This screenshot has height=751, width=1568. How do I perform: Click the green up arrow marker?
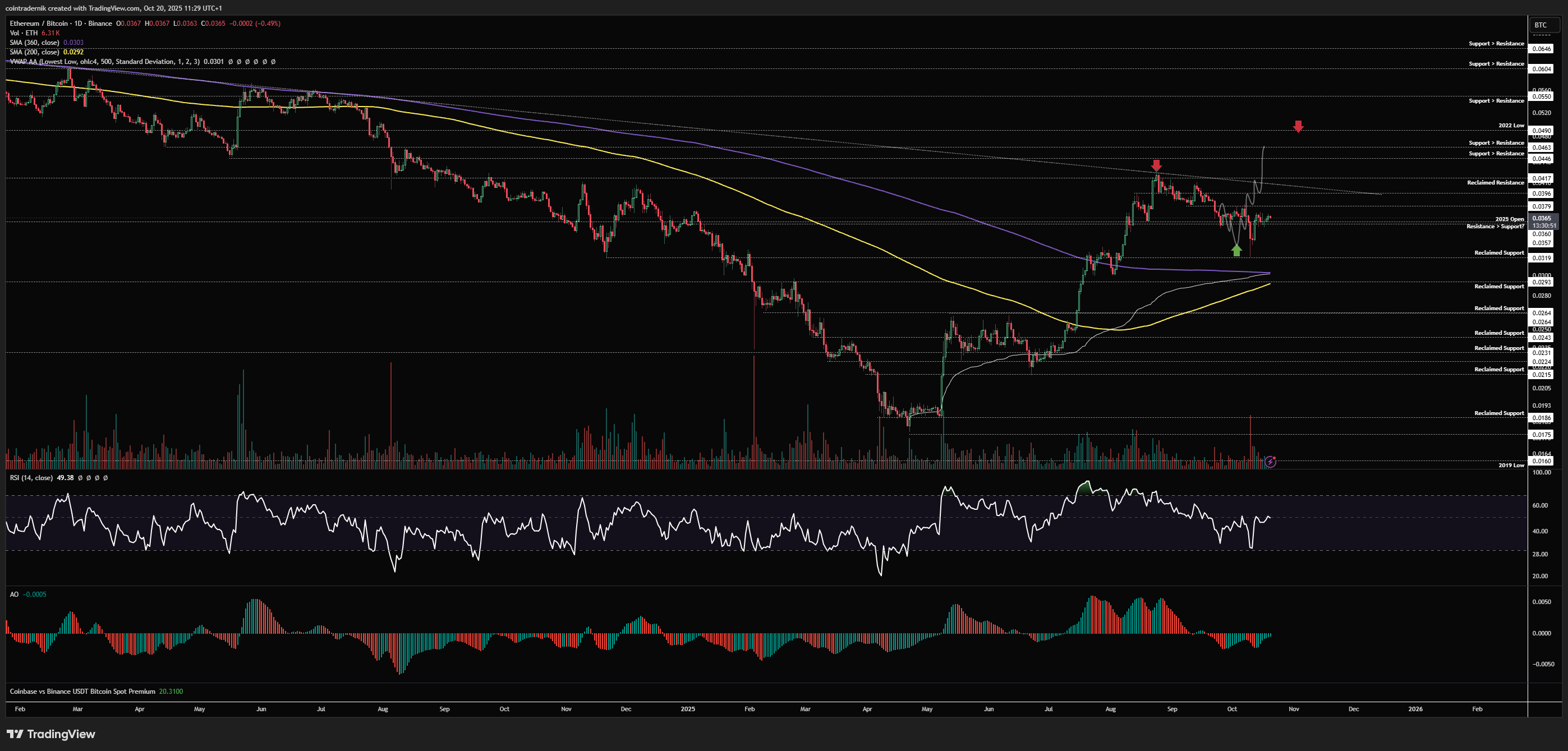coord(1236,250)
